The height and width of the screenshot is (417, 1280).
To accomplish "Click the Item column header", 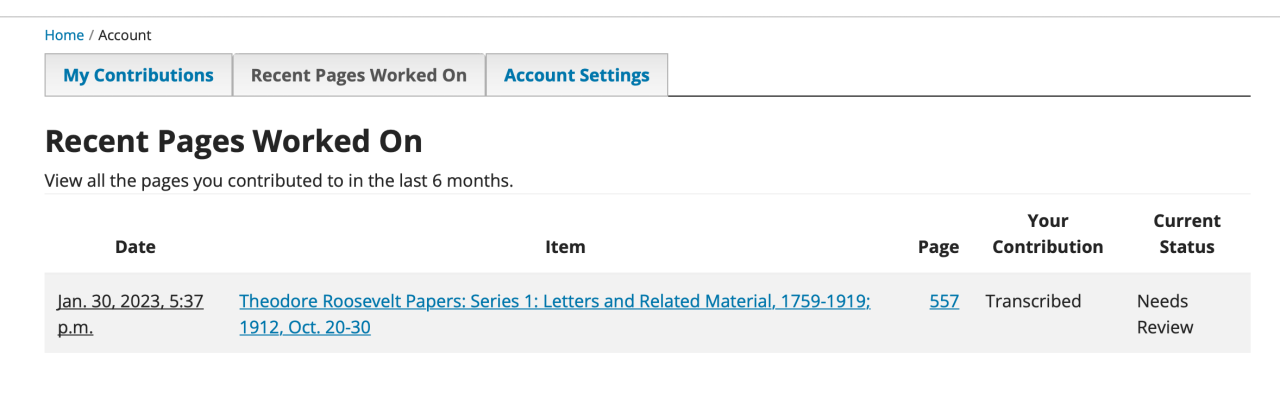I will pyautogui.click(x=565, y=247).
